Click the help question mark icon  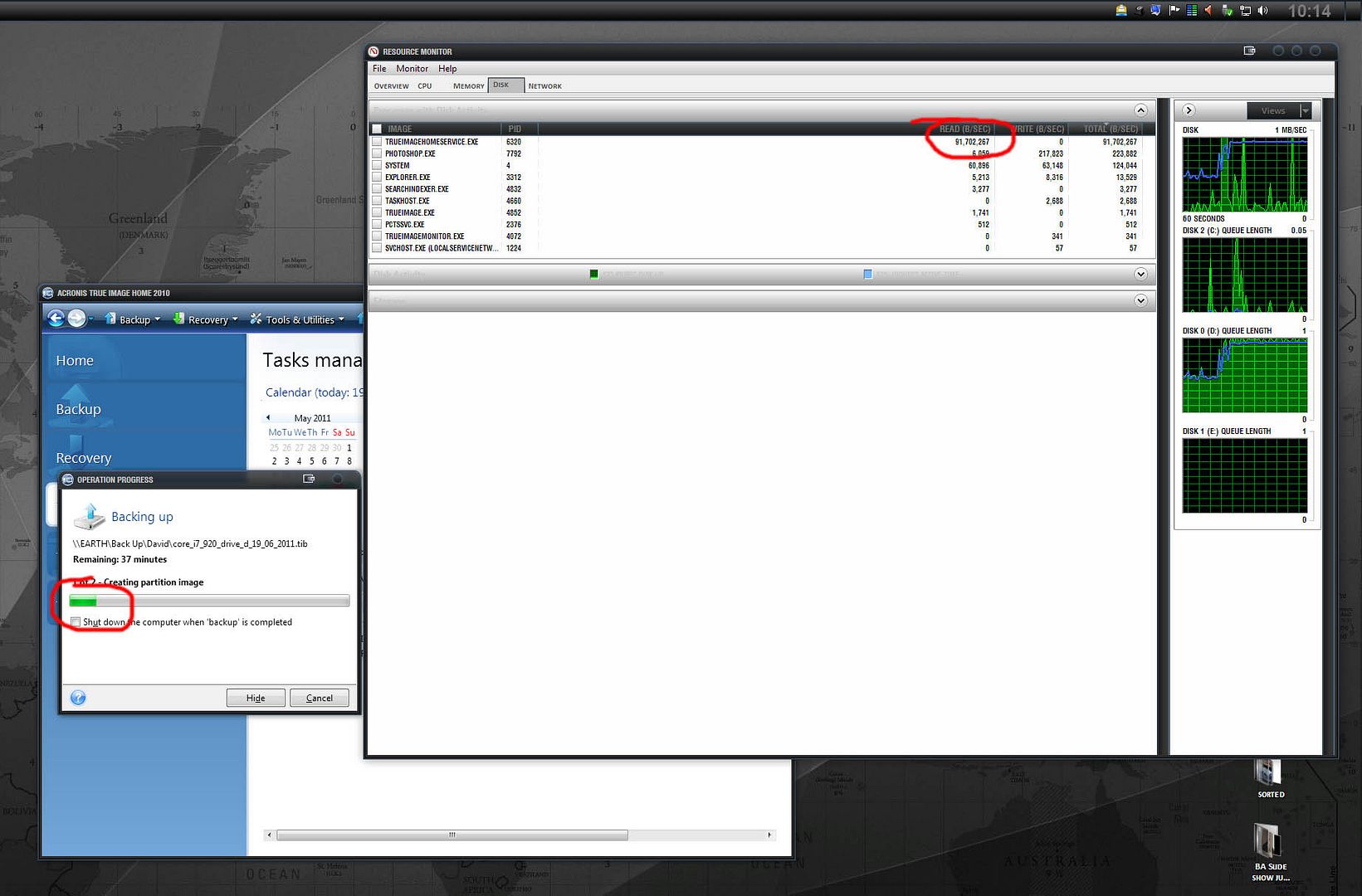tap(78, 698)
